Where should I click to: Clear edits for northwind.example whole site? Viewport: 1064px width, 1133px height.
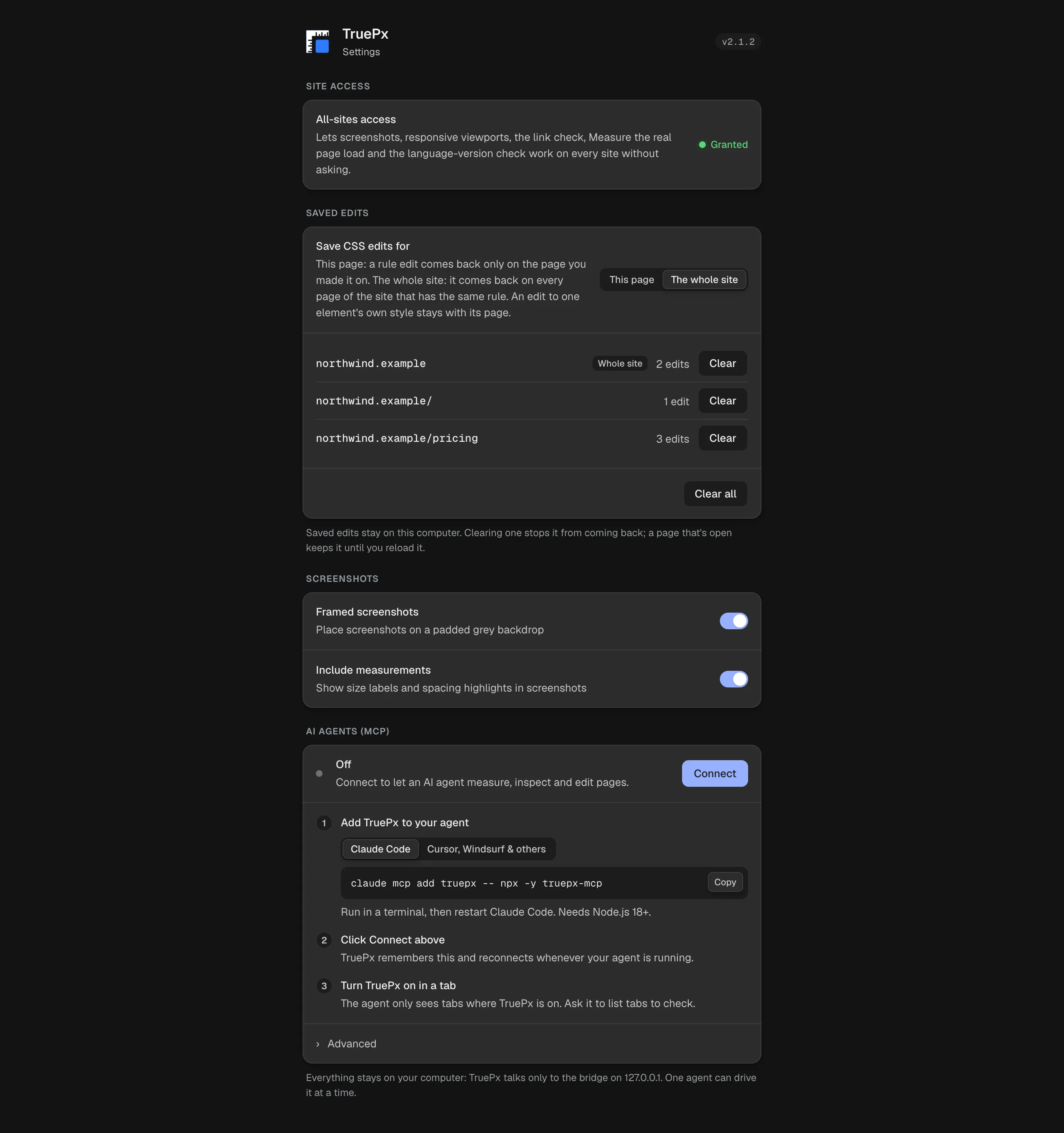point(722,364)
